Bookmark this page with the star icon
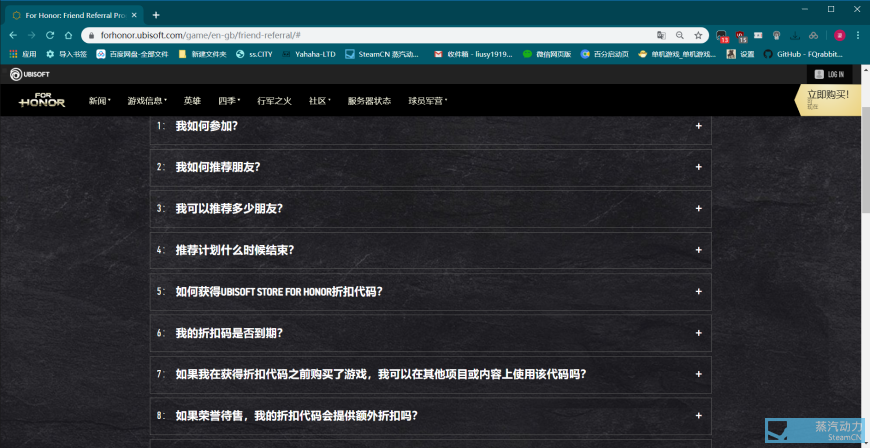The width and height of the screenshot is (870, 448). tap(698, 35)
